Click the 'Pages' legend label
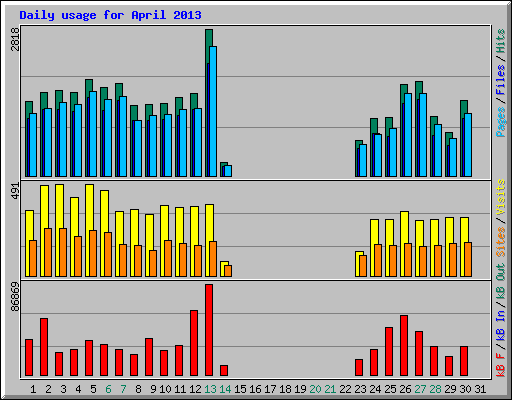512x400 pixels. pyautogui.click(x=501, y=122)
